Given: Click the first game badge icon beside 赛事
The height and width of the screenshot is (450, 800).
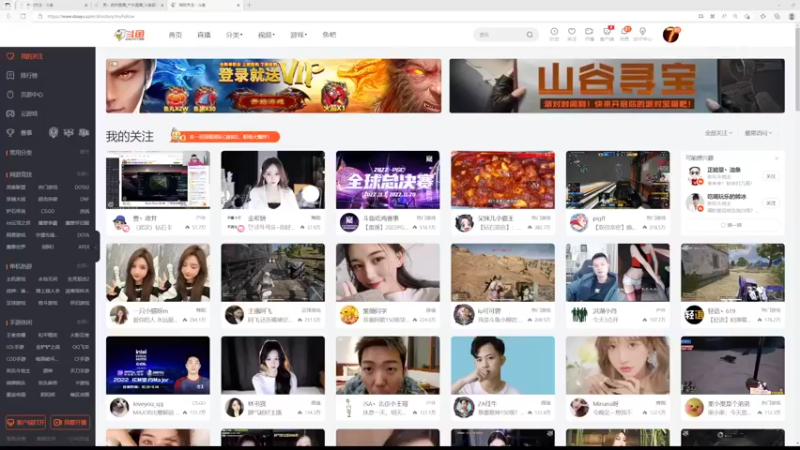Looking at the screenshot, I should tap(53, 133).
